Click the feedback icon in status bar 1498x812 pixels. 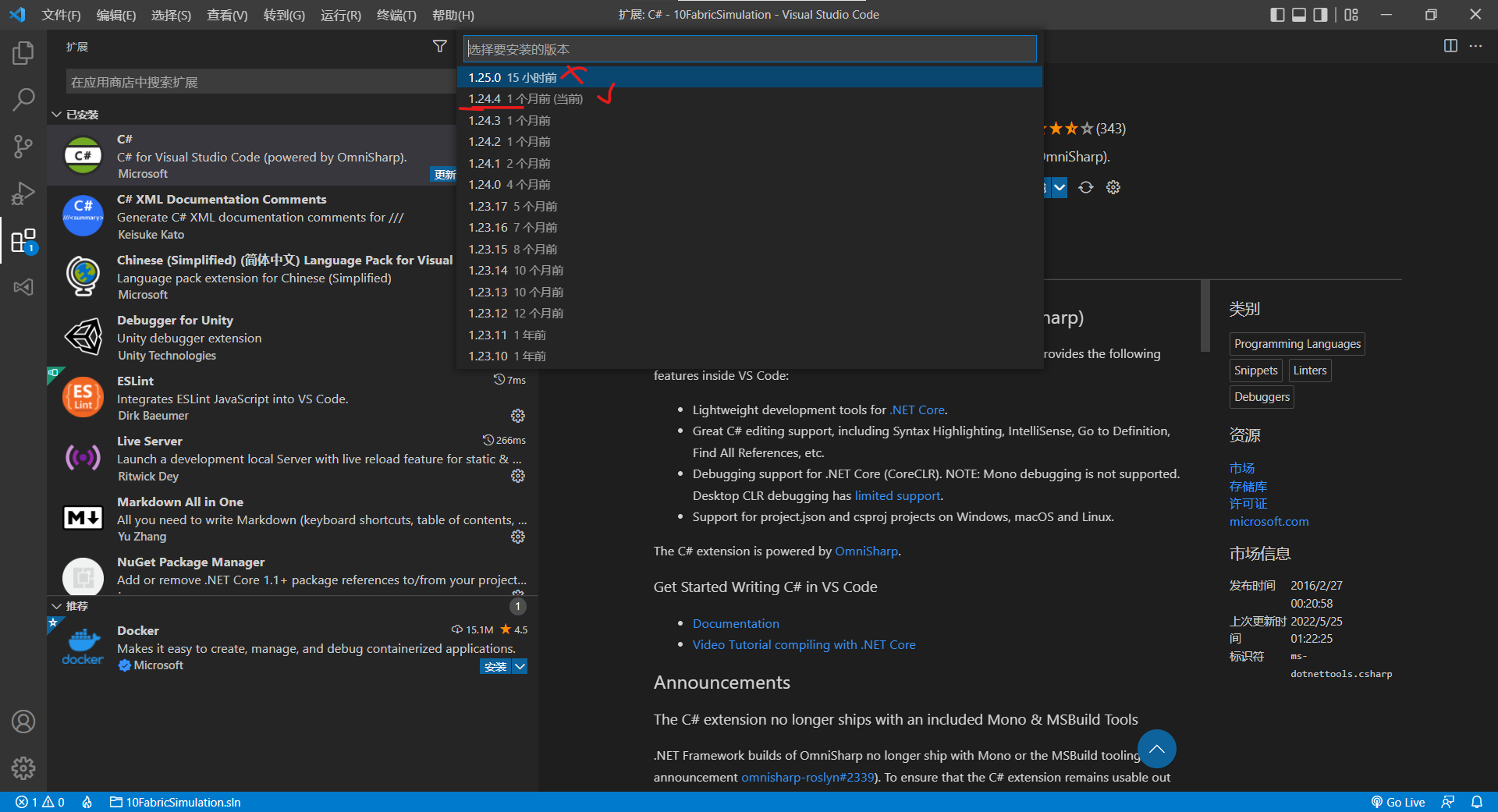(x=1448, y=802)
